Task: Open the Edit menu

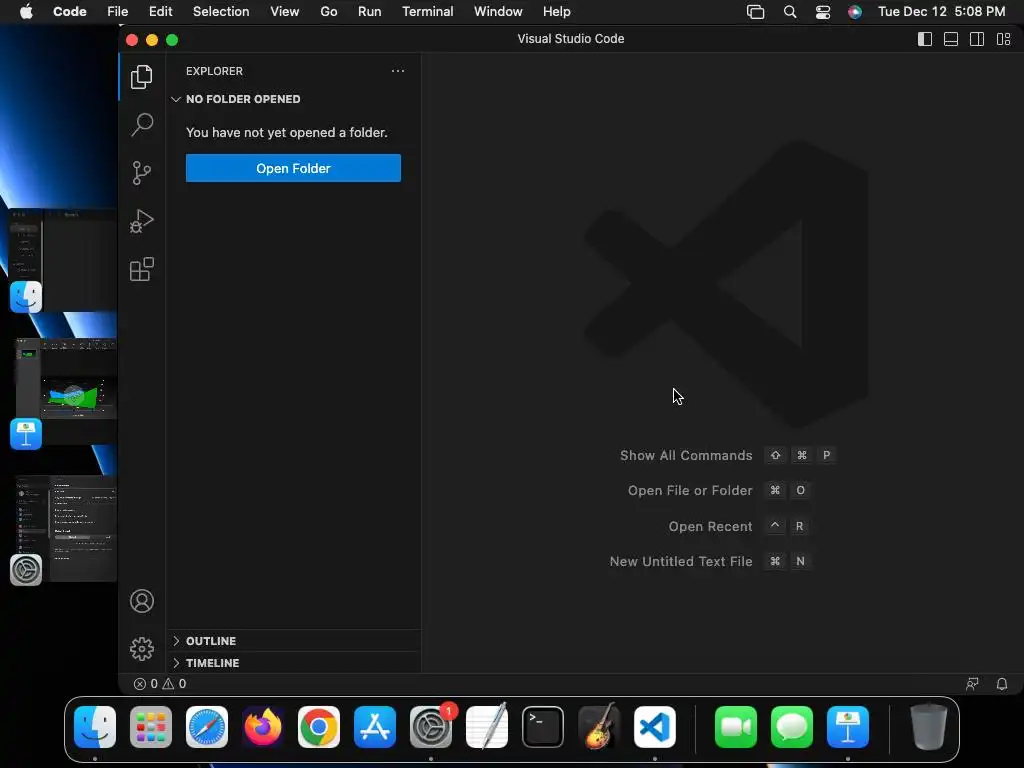Action: (x=161, y=12)
